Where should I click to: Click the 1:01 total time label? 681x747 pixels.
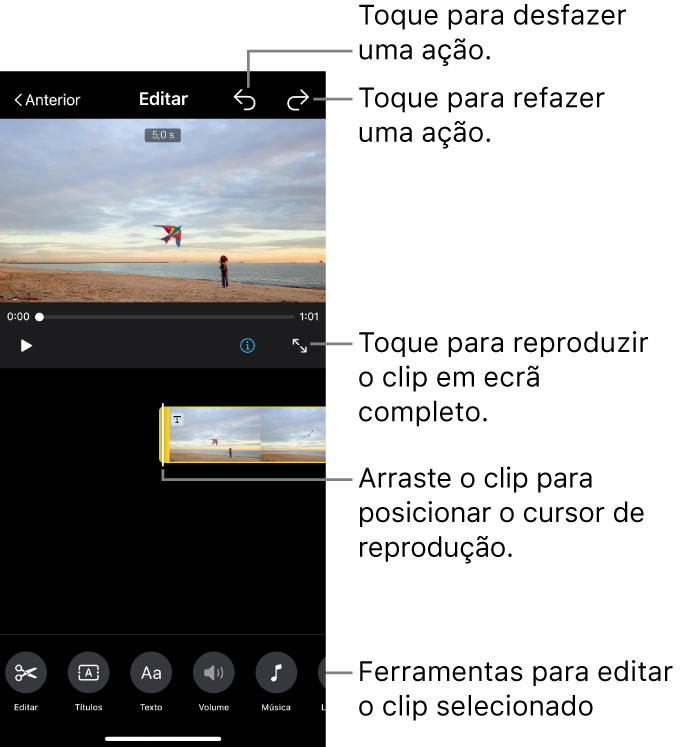pos(309,317)
